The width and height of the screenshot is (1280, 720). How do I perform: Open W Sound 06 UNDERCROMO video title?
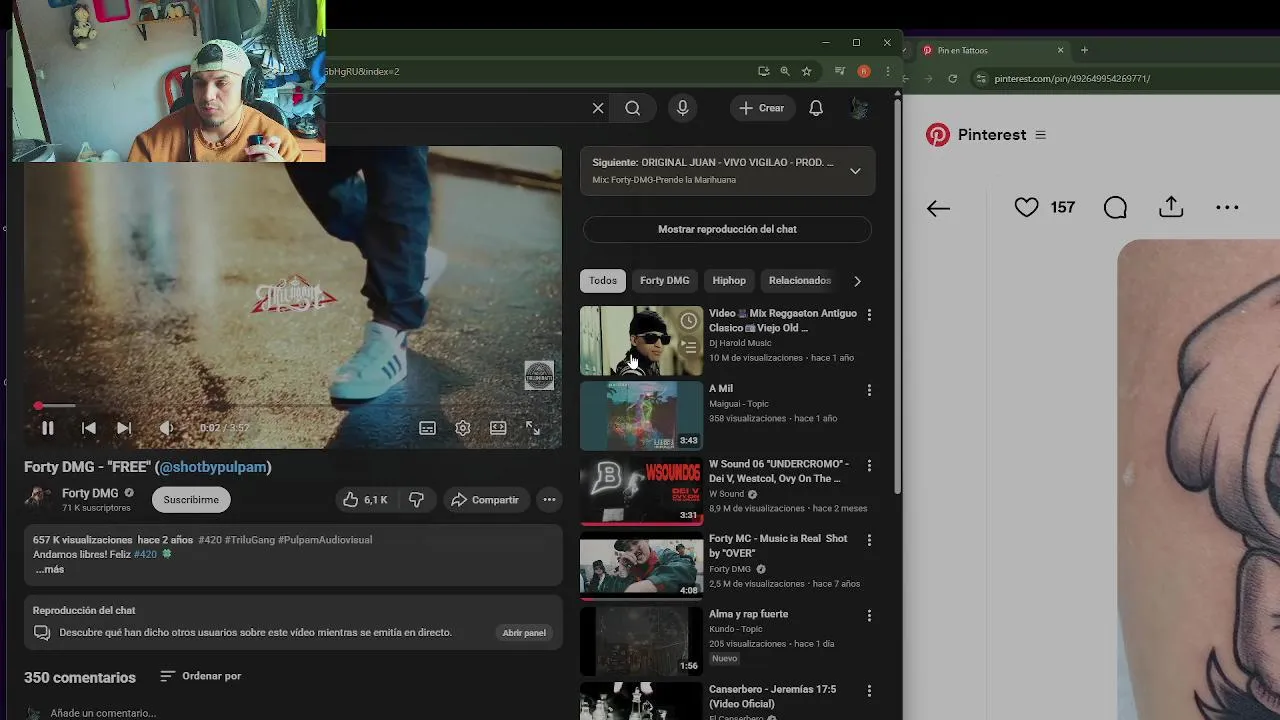779,471
